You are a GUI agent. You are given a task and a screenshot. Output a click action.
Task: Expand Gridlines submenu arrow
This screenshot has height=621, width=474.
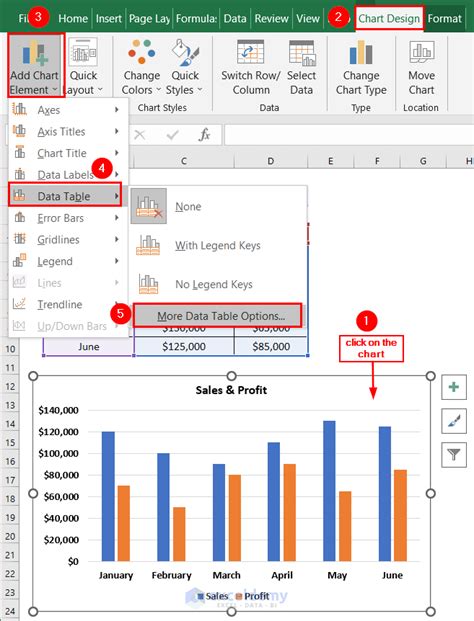[116, 239]
